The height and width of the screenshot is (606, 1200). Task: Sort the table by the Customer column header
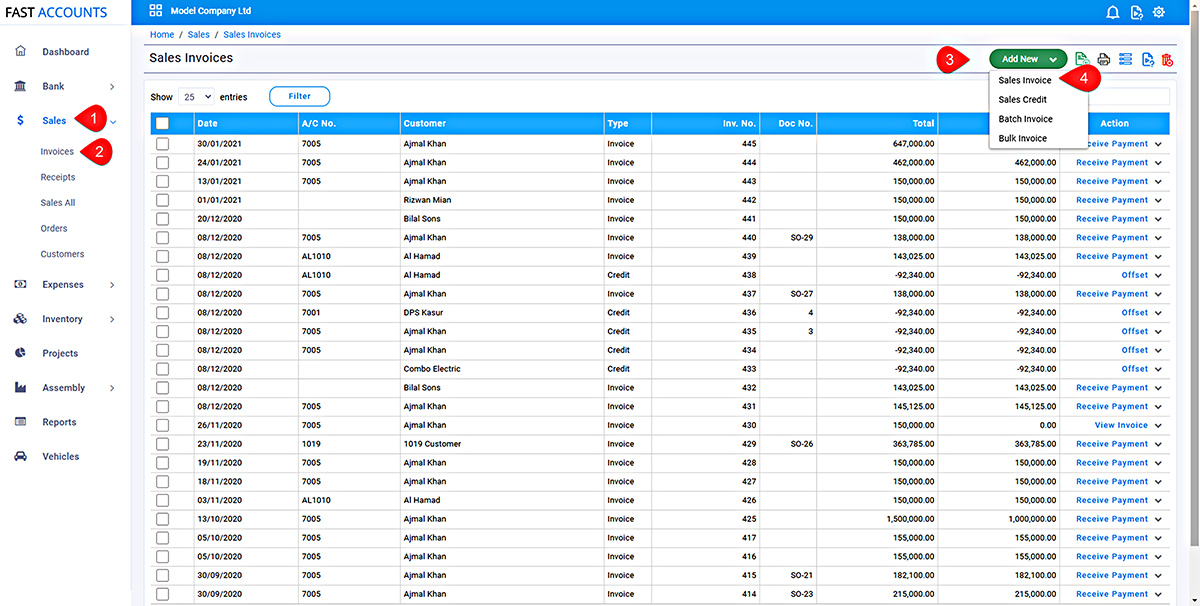point(424,123)
